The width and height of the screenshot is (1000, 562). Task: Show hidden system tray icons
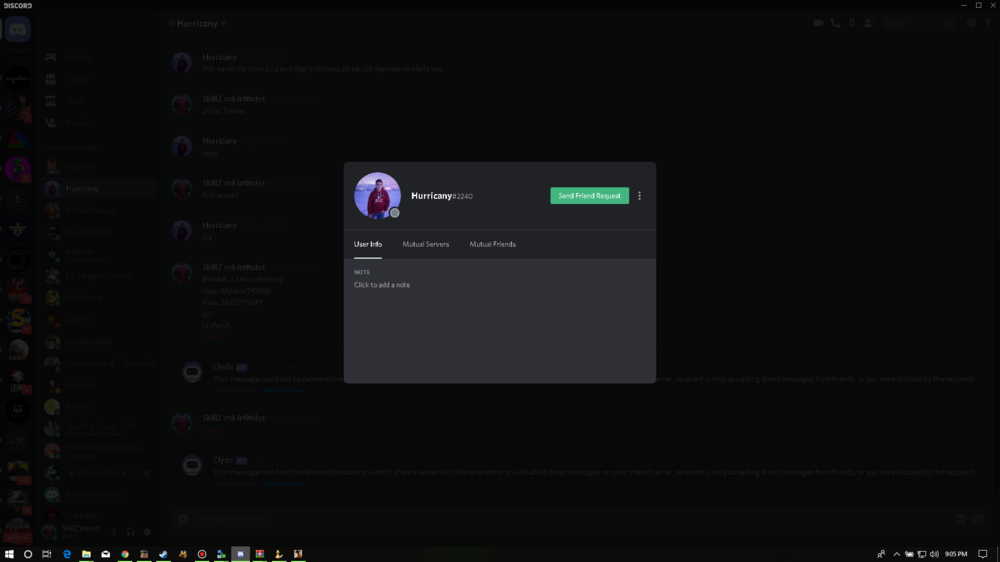tap(897, 554)
